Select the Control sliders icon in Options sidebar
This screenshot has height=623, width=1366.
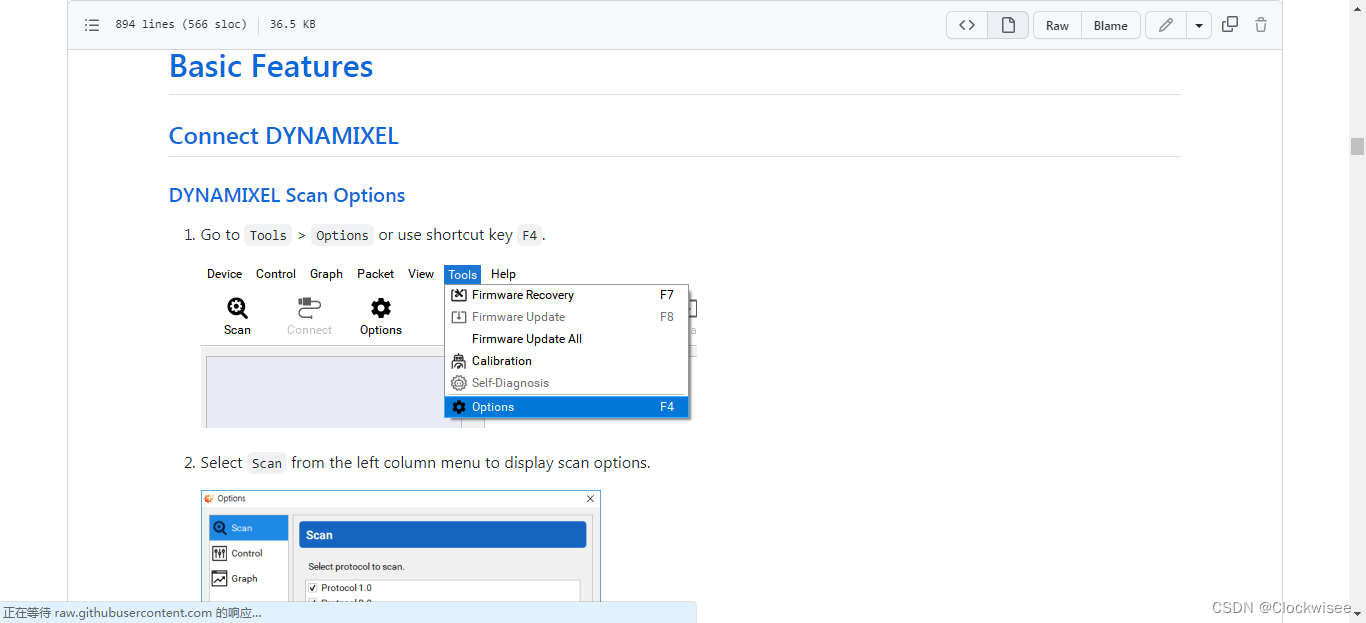tap(221, 553)
